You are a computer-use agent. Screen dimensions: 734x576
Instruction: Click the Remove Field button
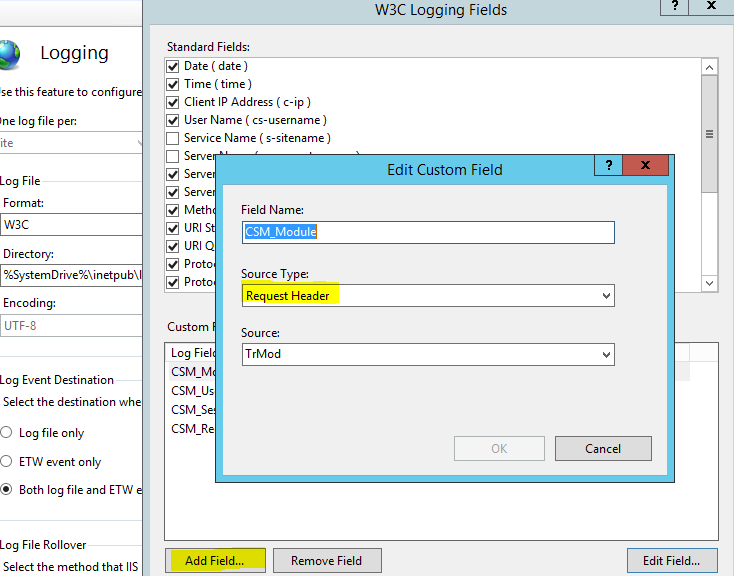click(326, 560)
